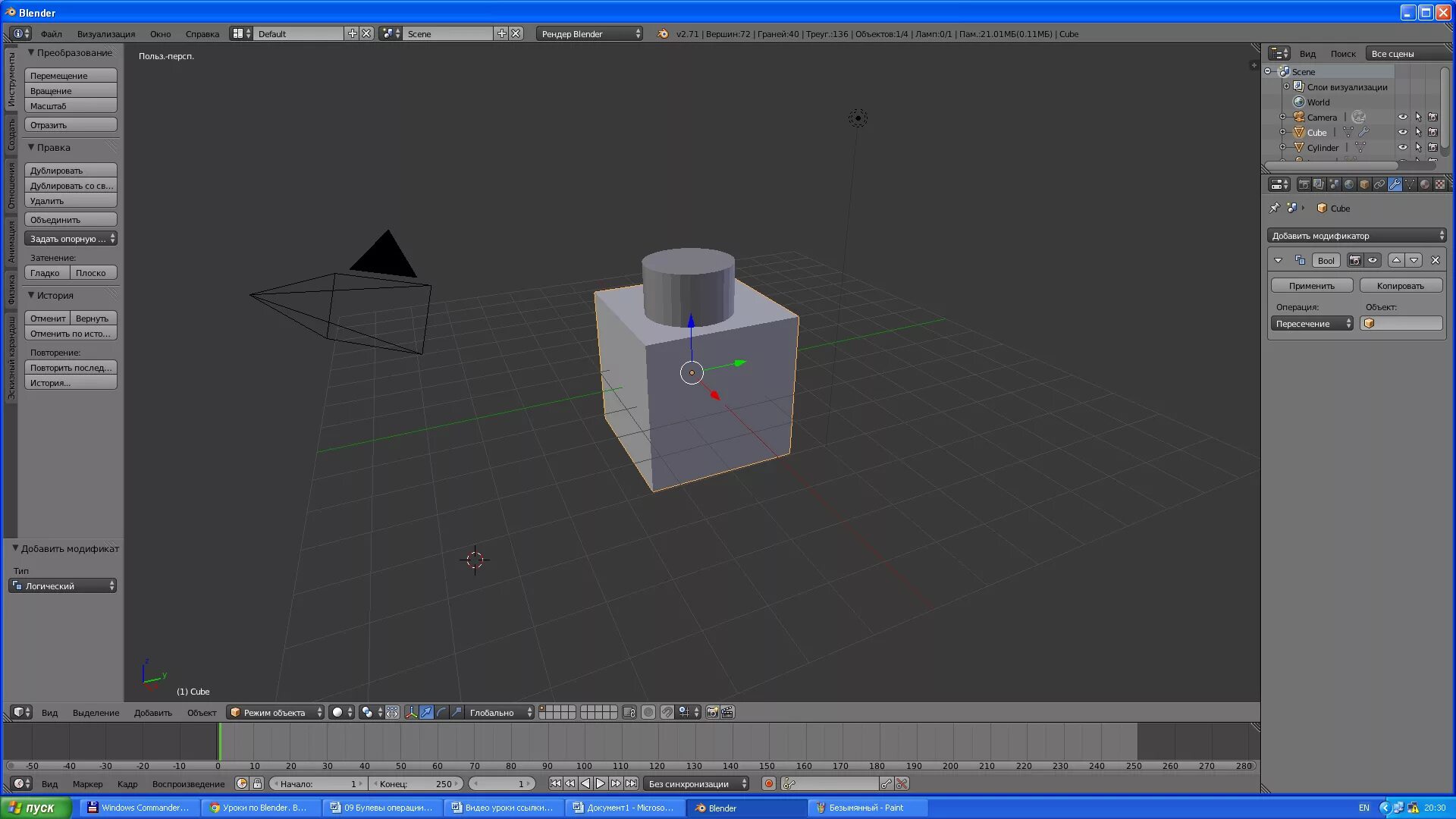
Task: Open the Без синхронизации sync dropdown
Action: coord(696,783)
